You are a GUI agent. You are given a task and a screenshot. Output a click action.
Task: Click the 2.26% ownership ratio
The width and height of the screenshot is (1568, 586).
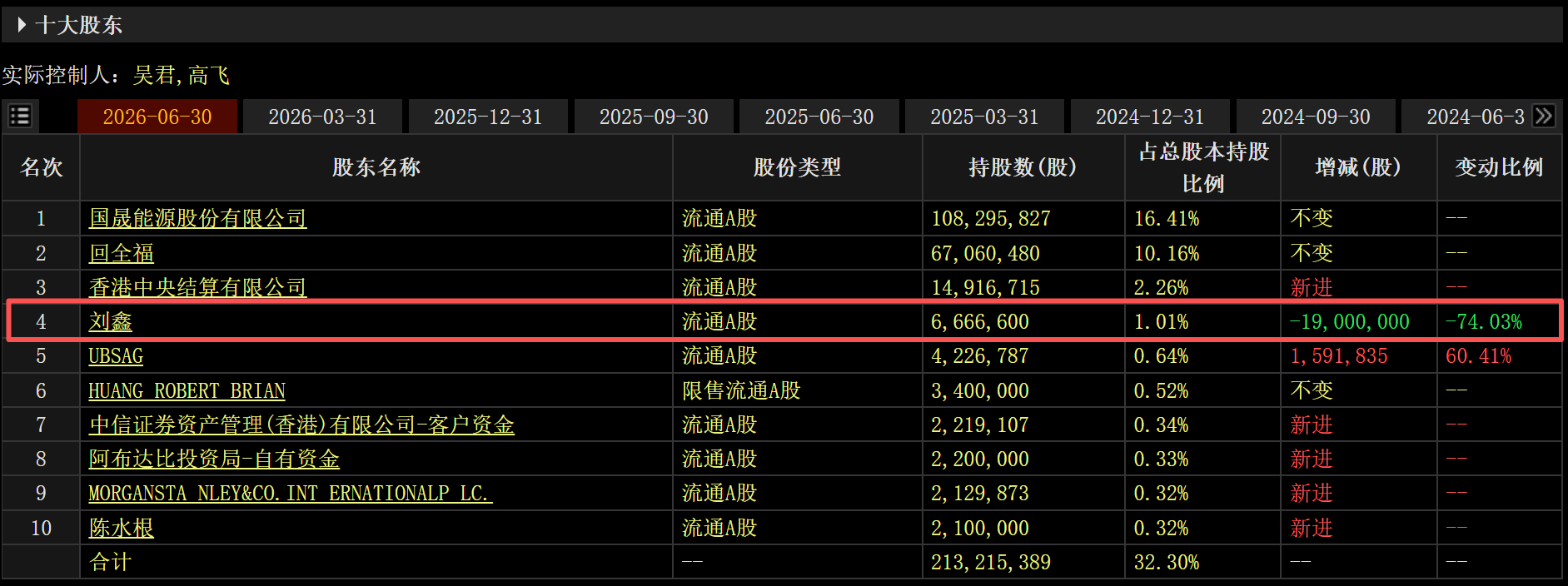(x=1161, y=287)
